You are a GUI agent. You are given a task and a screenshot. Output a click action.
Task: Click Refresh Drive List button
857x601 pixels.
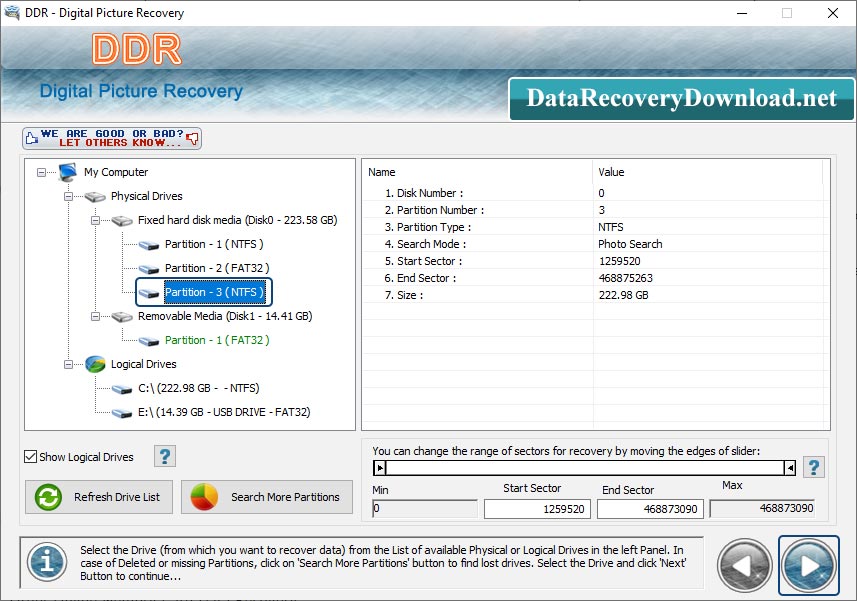click(99, 497)
